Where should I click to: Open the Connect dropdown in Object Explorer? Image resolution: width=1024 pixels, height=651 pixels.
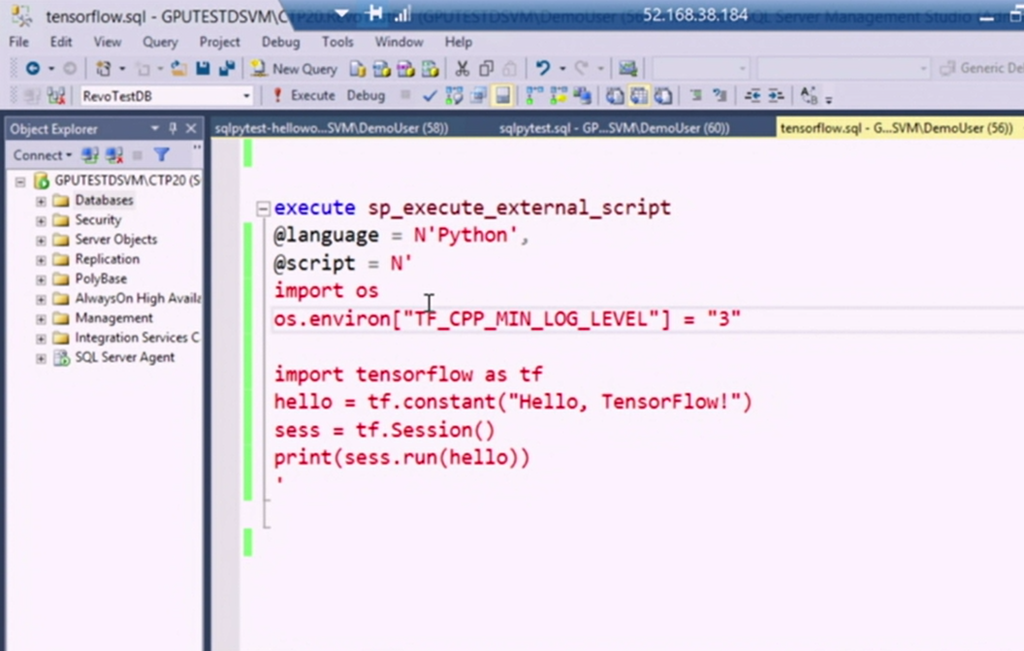42,155
